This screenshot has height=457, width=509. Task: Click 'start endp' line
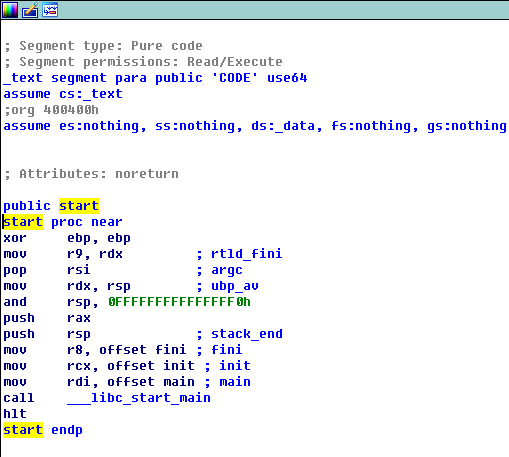click(43, 430)
